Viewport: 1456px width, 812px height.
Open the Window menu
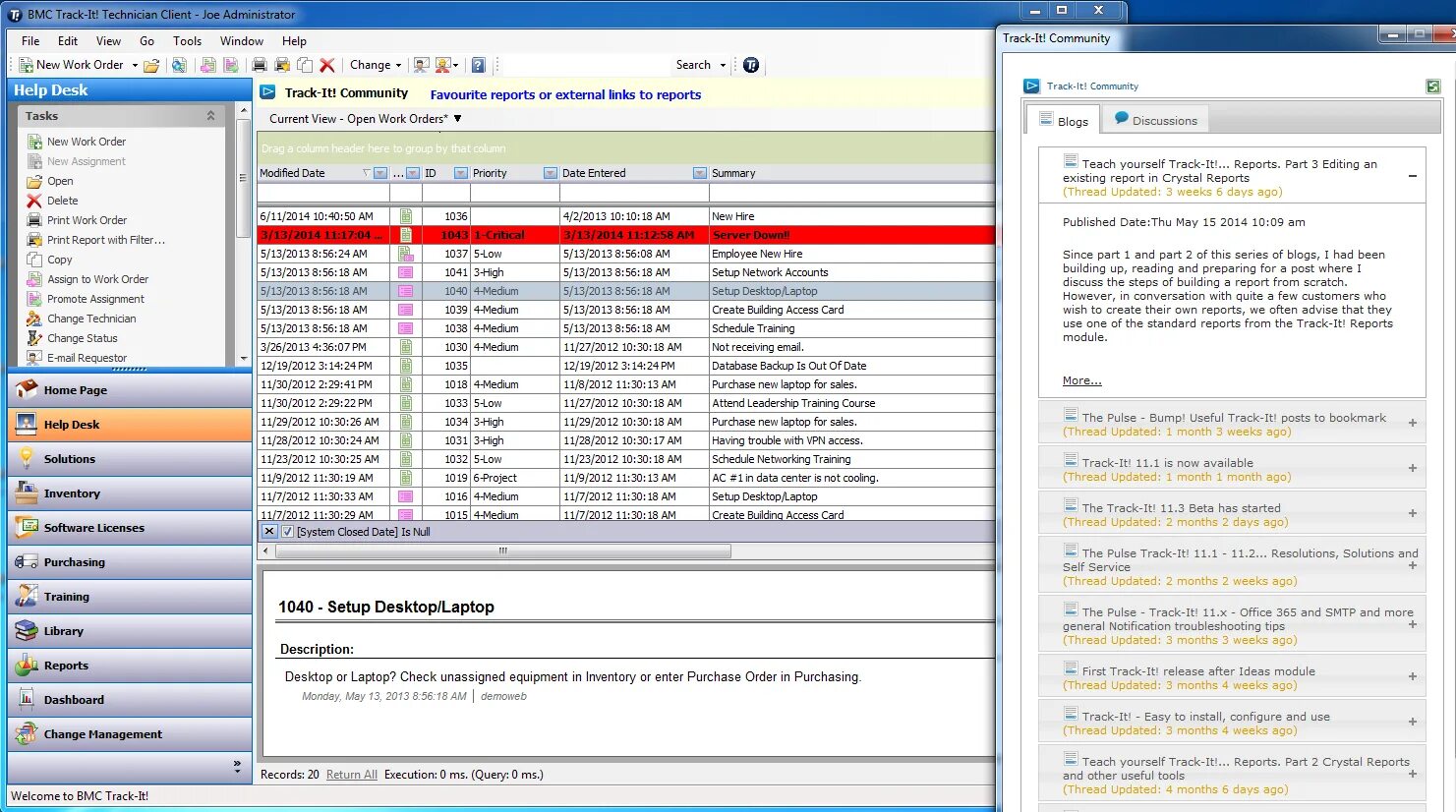click(242, 41)
